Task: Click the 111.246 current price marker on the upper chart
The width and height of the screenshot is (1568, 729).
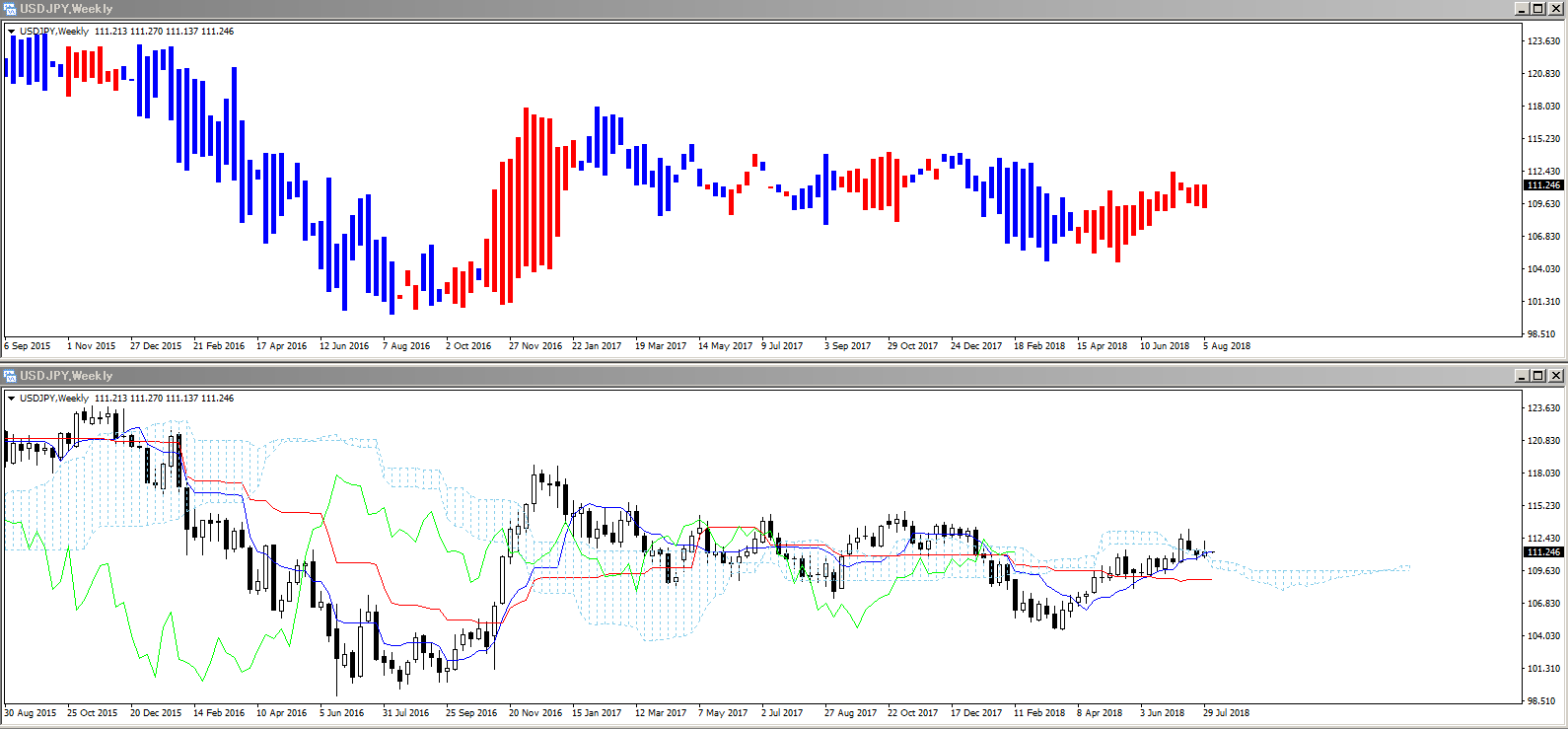Action: [x=1543, y=185]
